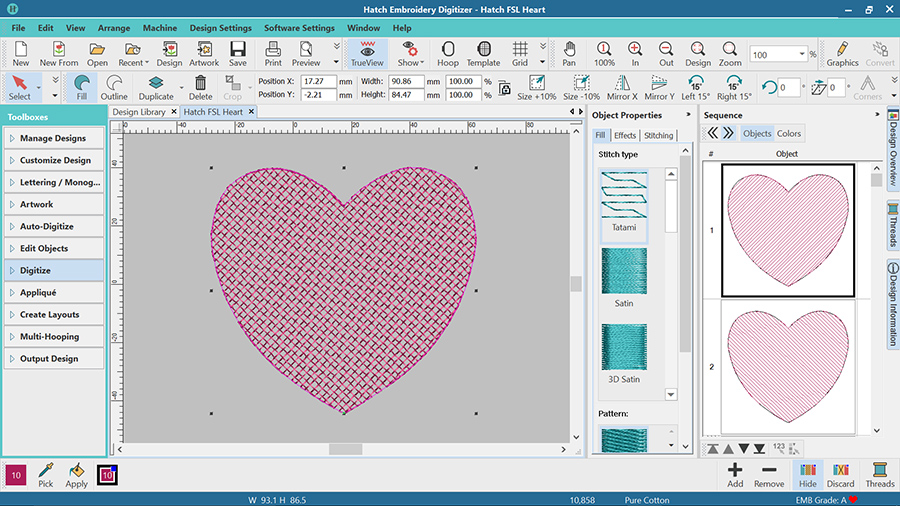Viewport: 900px width, 506px height.
Task: Select the Satin stitch type swatch
Action: [x=624, y=273]
